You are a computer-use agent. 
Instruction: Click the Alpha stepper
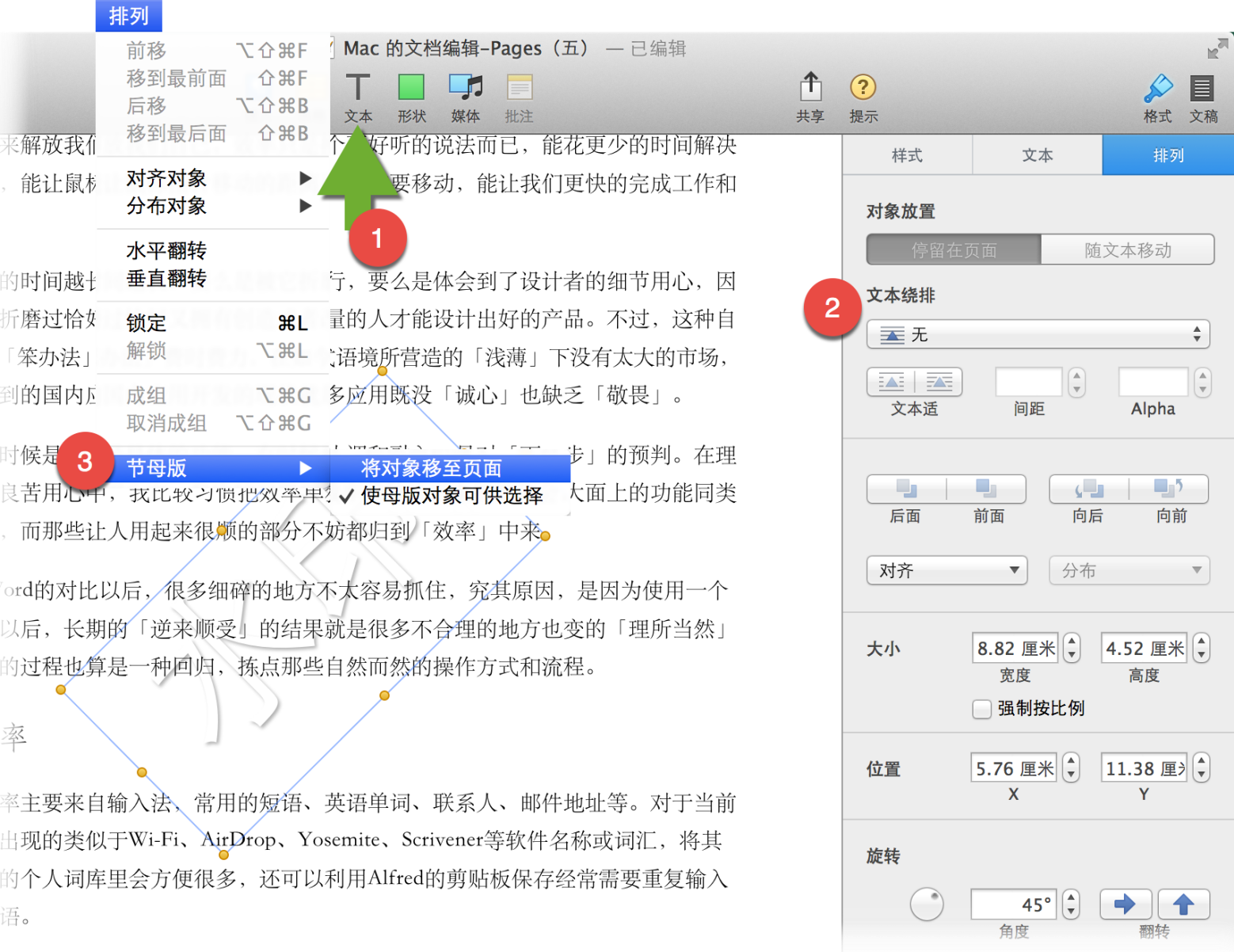1202,382
